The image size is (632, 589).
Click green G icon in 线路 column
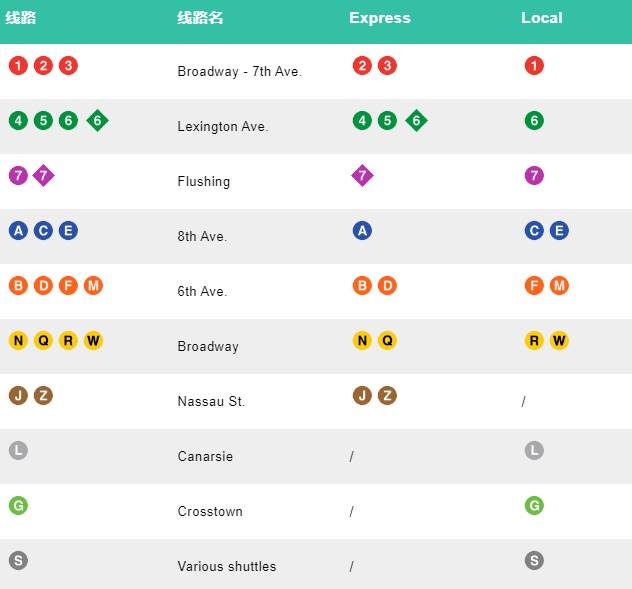(x=18, y=506)
